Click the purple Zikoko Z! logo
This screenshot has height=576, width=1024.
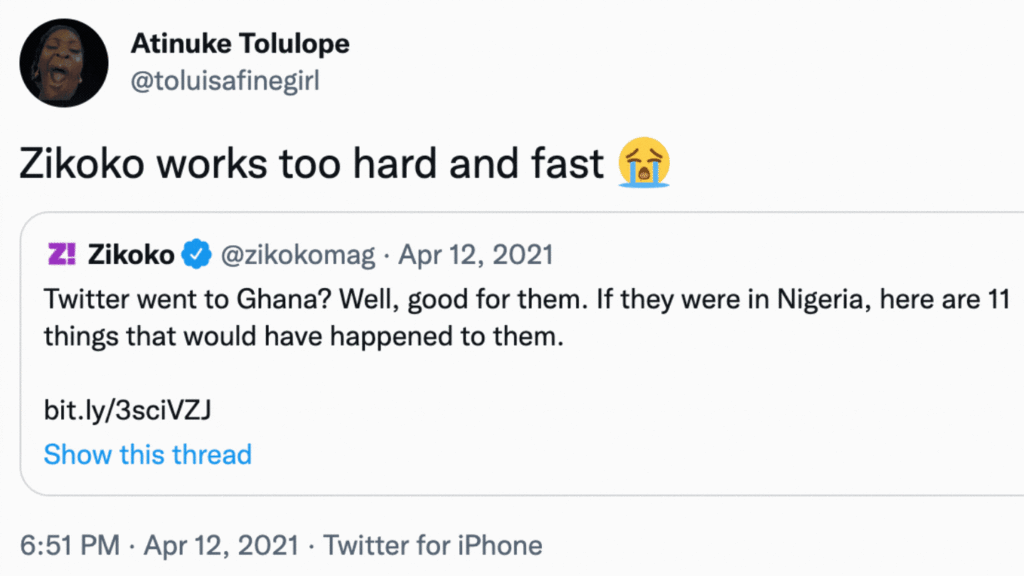pos(62,255)
